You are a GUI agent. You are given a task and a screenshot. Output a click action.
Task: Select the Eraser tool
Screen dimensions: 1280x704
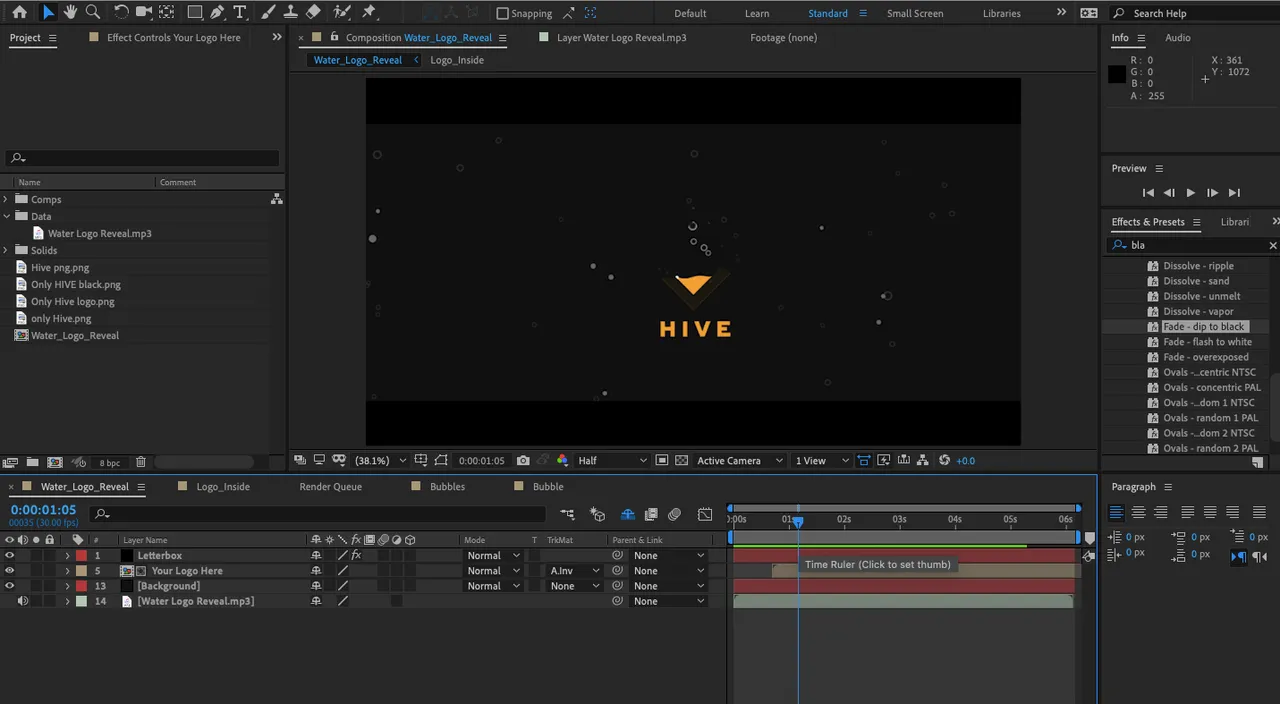[x=313, y=12]
